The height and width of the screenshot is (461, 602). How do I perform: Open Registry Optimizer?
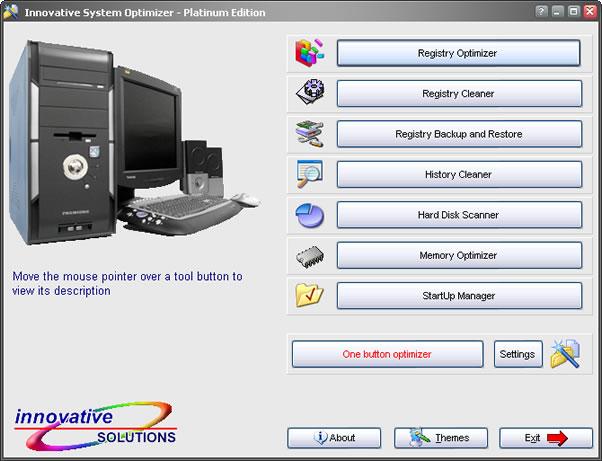coord(458,53)
